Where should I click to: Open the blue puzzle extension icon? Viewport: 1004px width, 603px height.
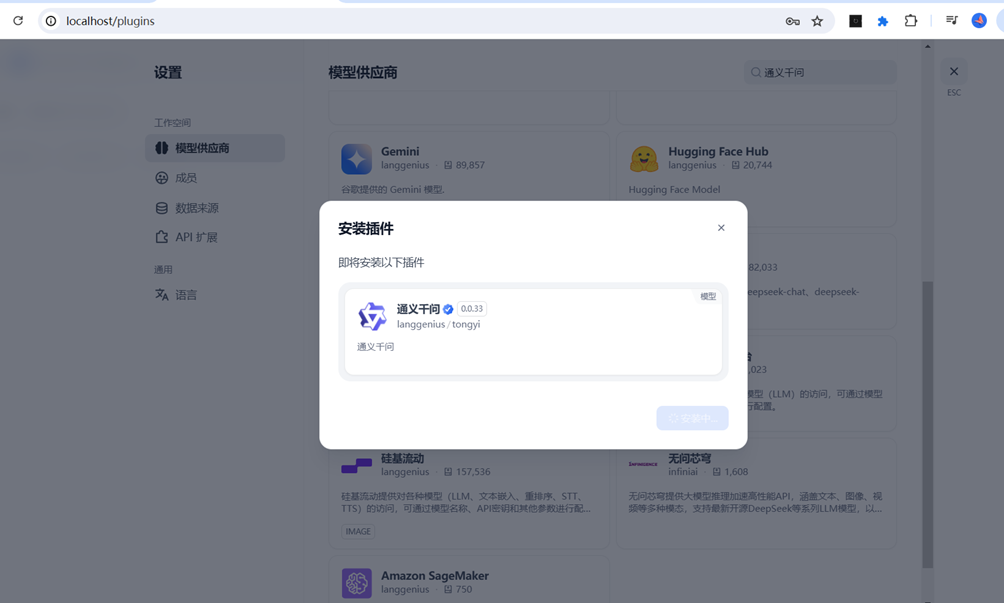[x=882, y=21]
